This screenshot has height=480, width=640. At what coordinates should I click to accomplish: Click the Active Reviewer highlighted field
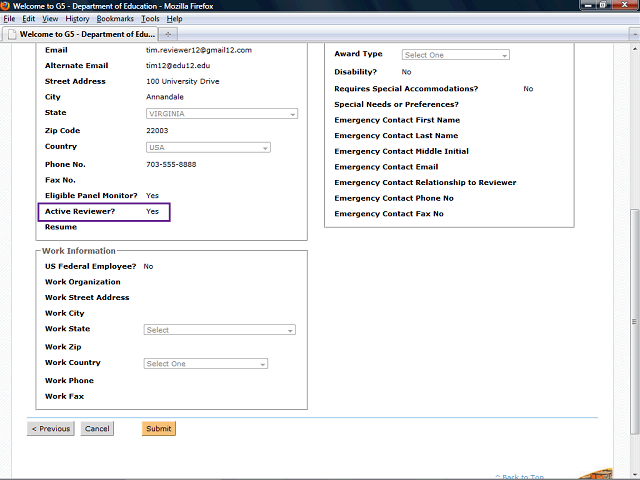click(x=103, y=212)
